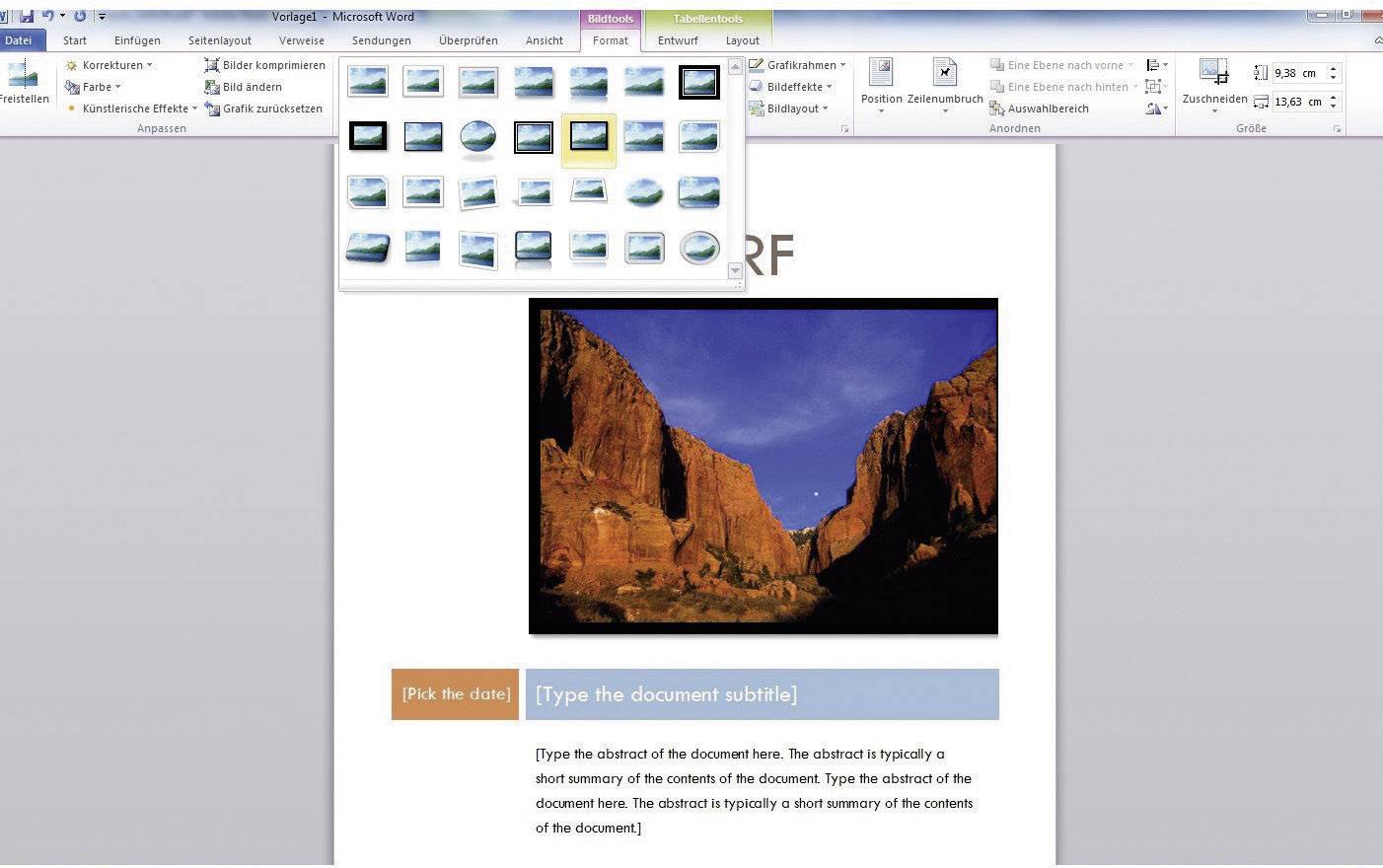Open the Grafikrahmen dropdown

797,65
